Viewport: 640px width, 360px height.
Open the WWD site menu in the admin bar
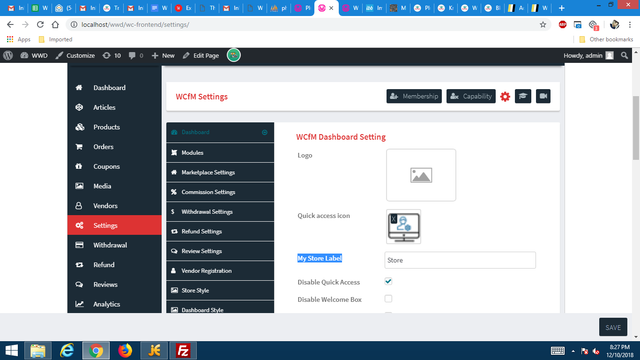click(34, 56)
